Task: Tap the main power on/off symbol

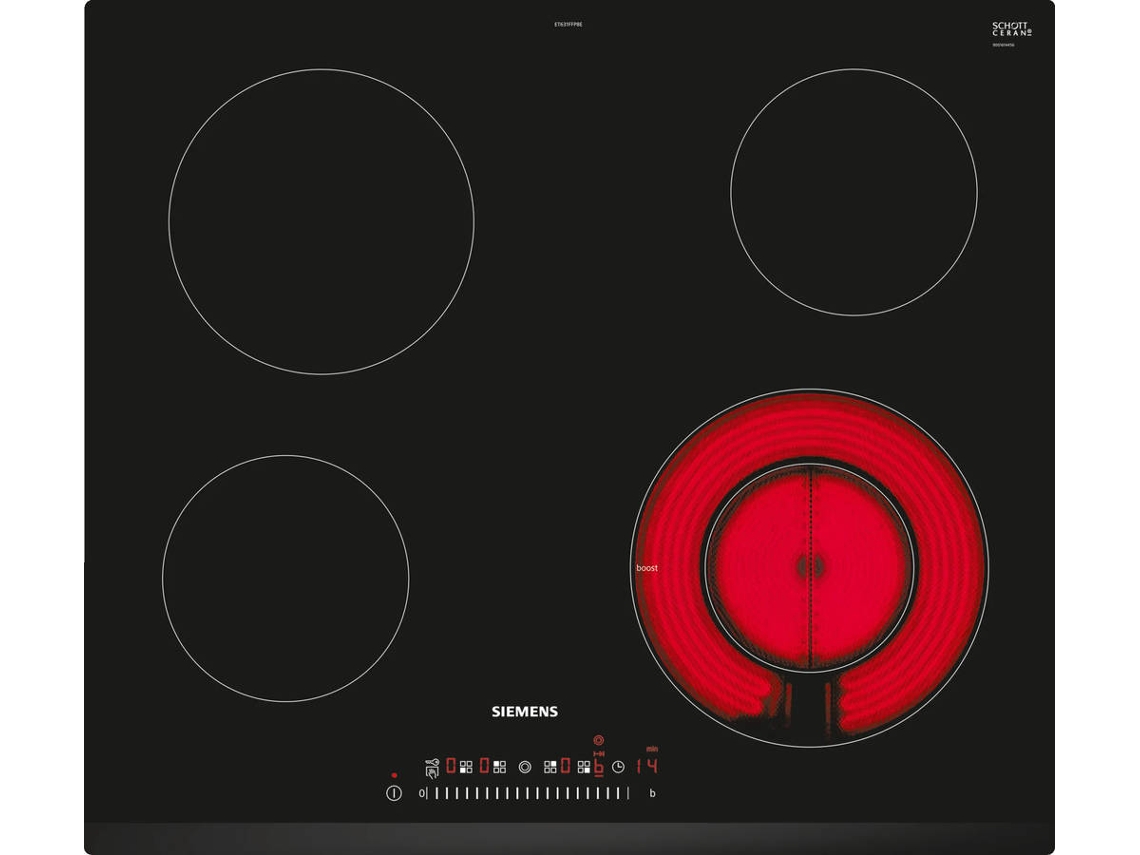Action: [394, 793]
